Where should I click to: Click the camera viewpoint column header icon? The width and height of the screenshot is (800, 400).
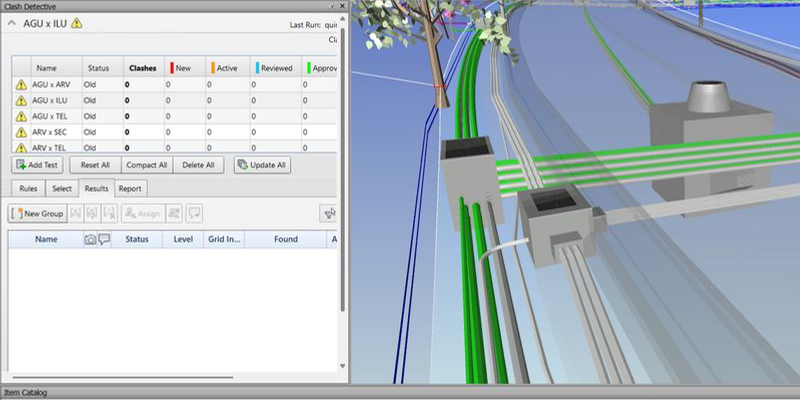point(91,240)
